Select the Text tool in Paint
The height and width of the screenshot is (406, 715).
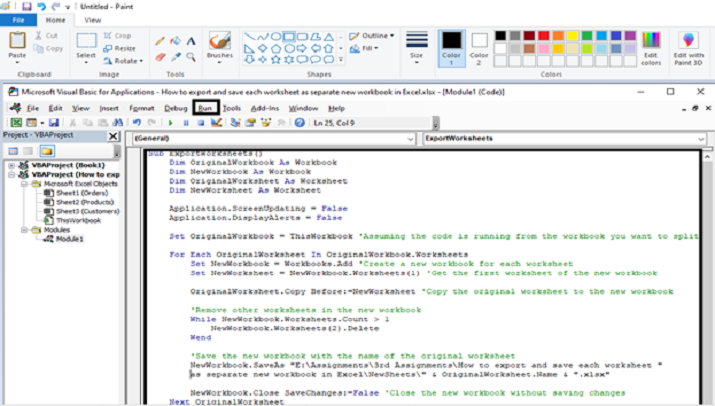tap(191, 42)
